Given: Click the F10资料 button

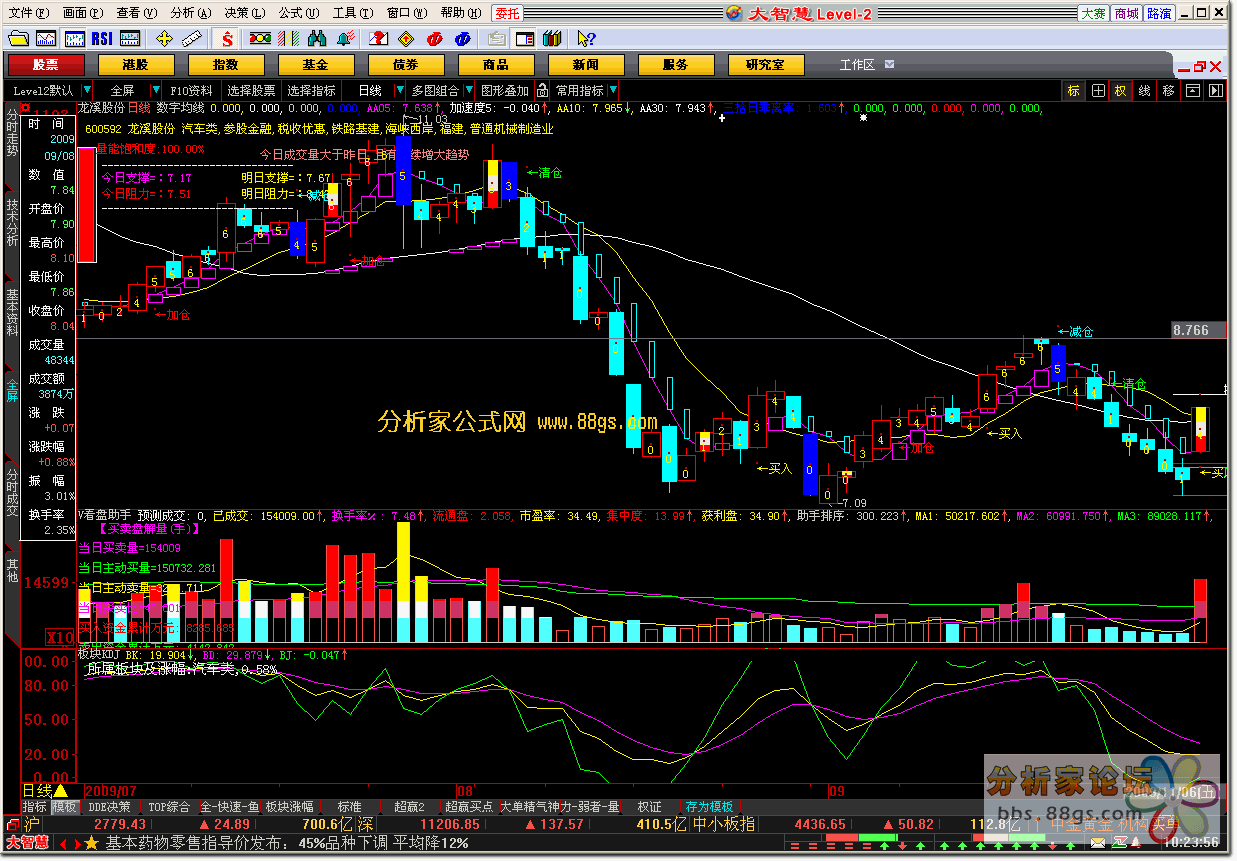Looking at the screenshot, I should pos(192,90).
